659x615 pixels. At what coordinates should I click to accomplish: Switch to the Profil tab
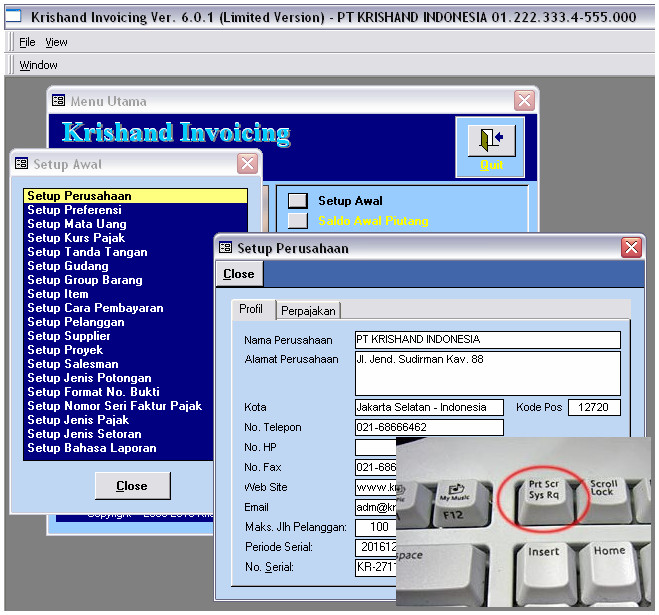[x=251, y=309]
